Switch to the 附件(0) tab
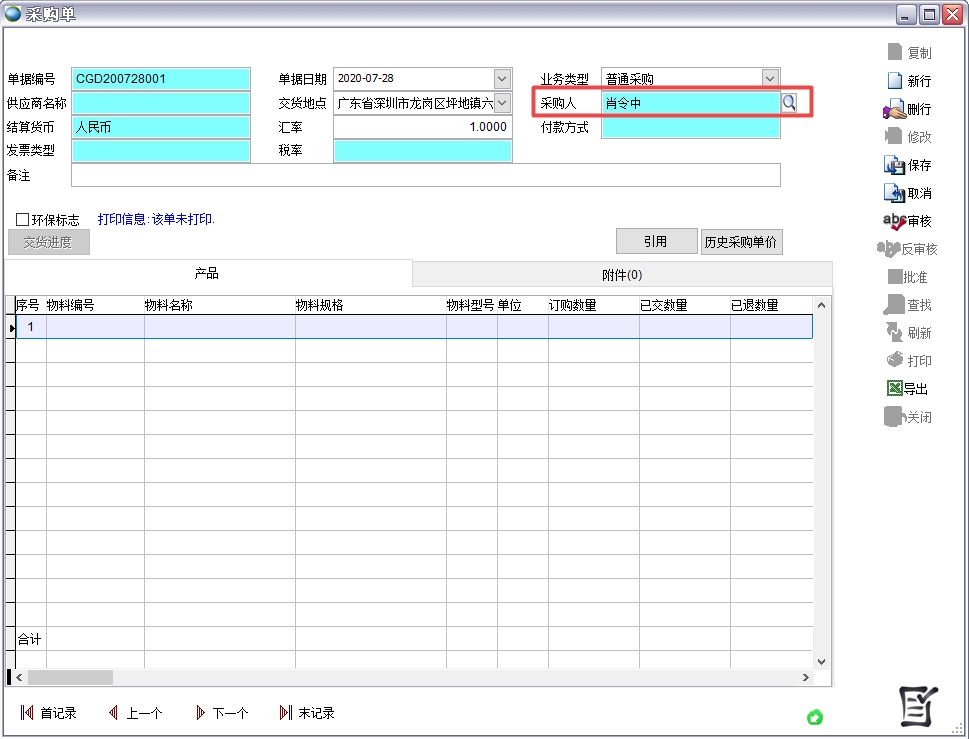 click(x=622, y=274)
